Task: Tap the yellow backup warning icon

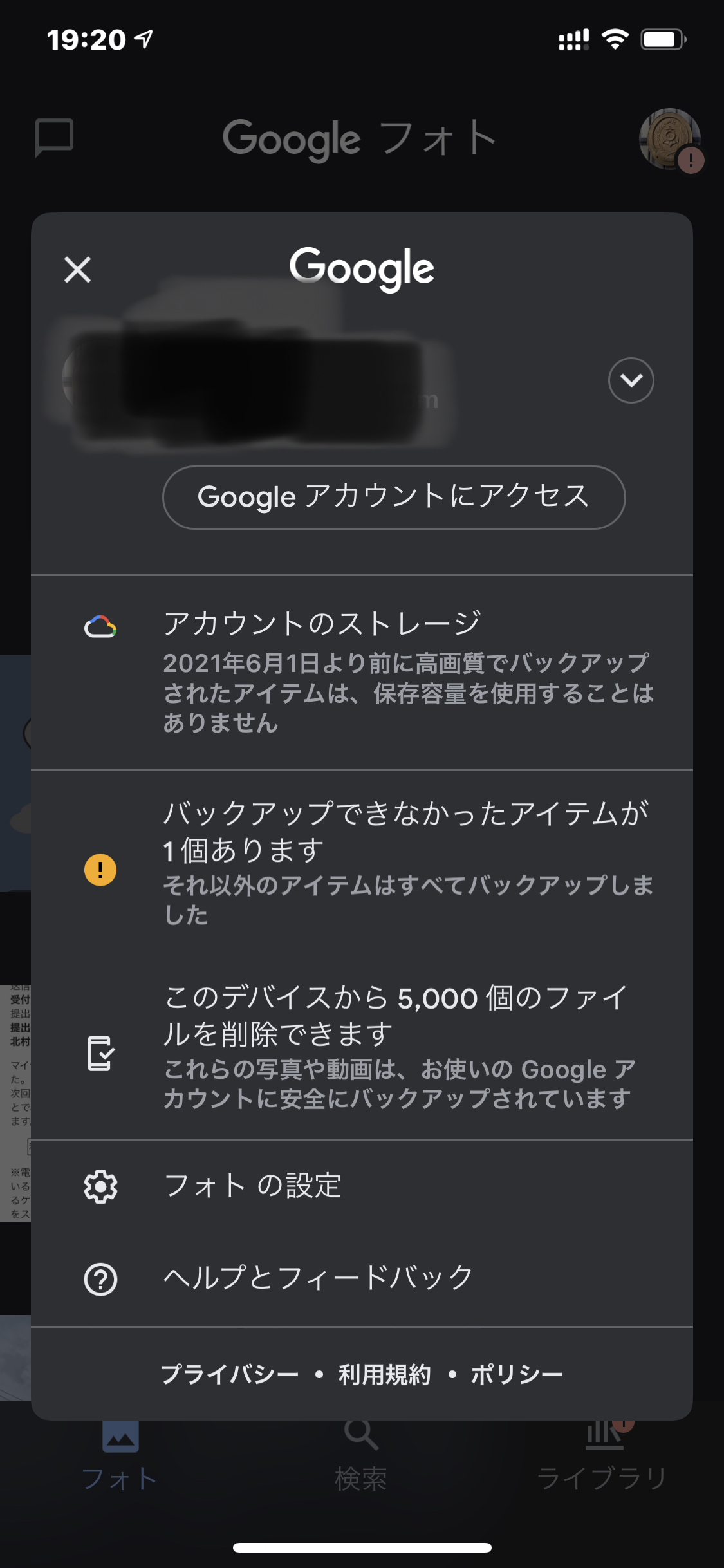Action: point(100,870)
